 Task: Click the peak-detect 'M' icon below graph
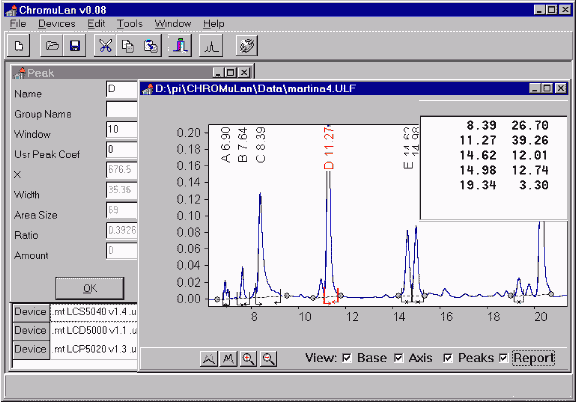[x=228, y=358]
